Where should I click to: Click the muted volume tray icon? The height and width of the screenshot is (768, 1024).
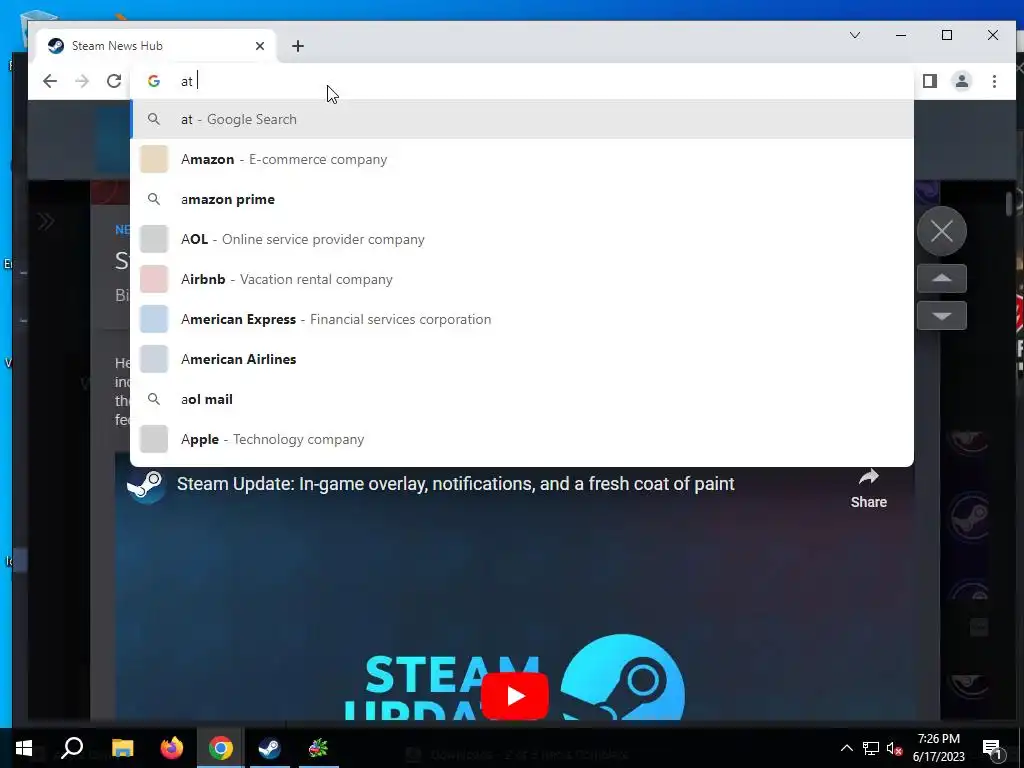coord(895,748)
